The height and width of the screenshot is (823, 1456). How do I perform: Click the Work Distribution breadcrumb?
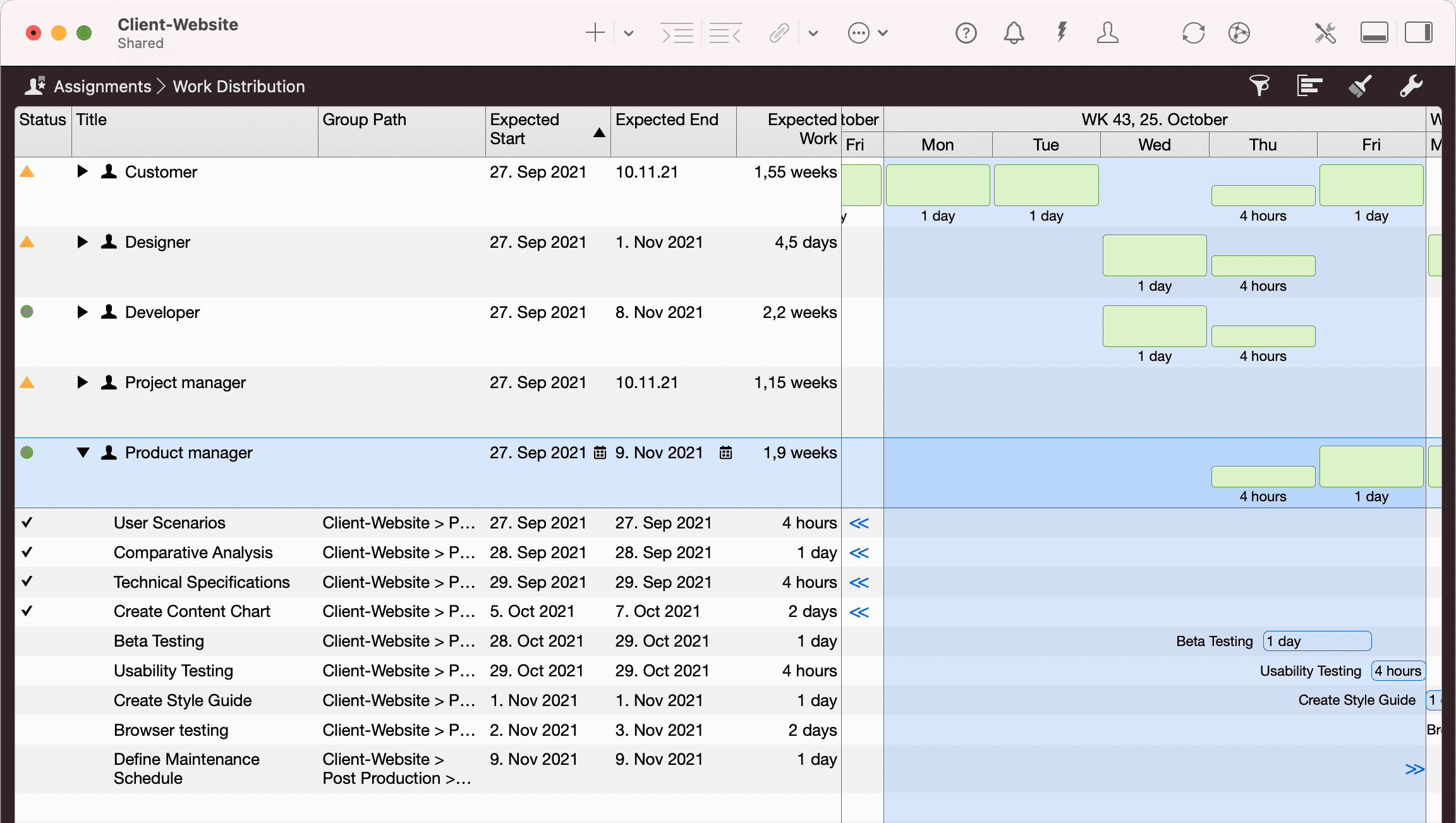point(238,86)
